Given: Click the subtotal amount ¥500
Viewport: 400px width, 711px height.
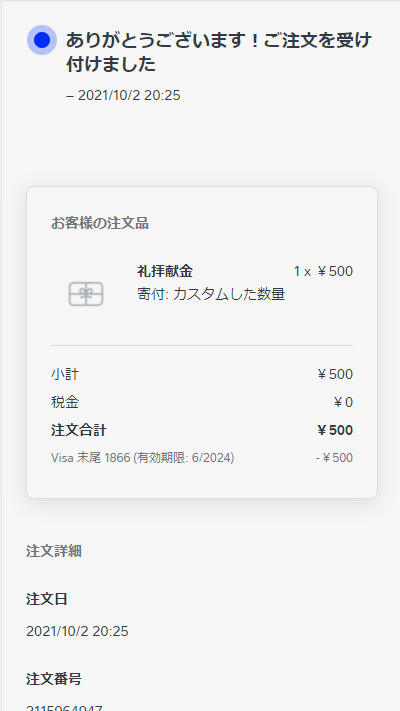Looking at the screenshot, I should [x=335, y=375].
